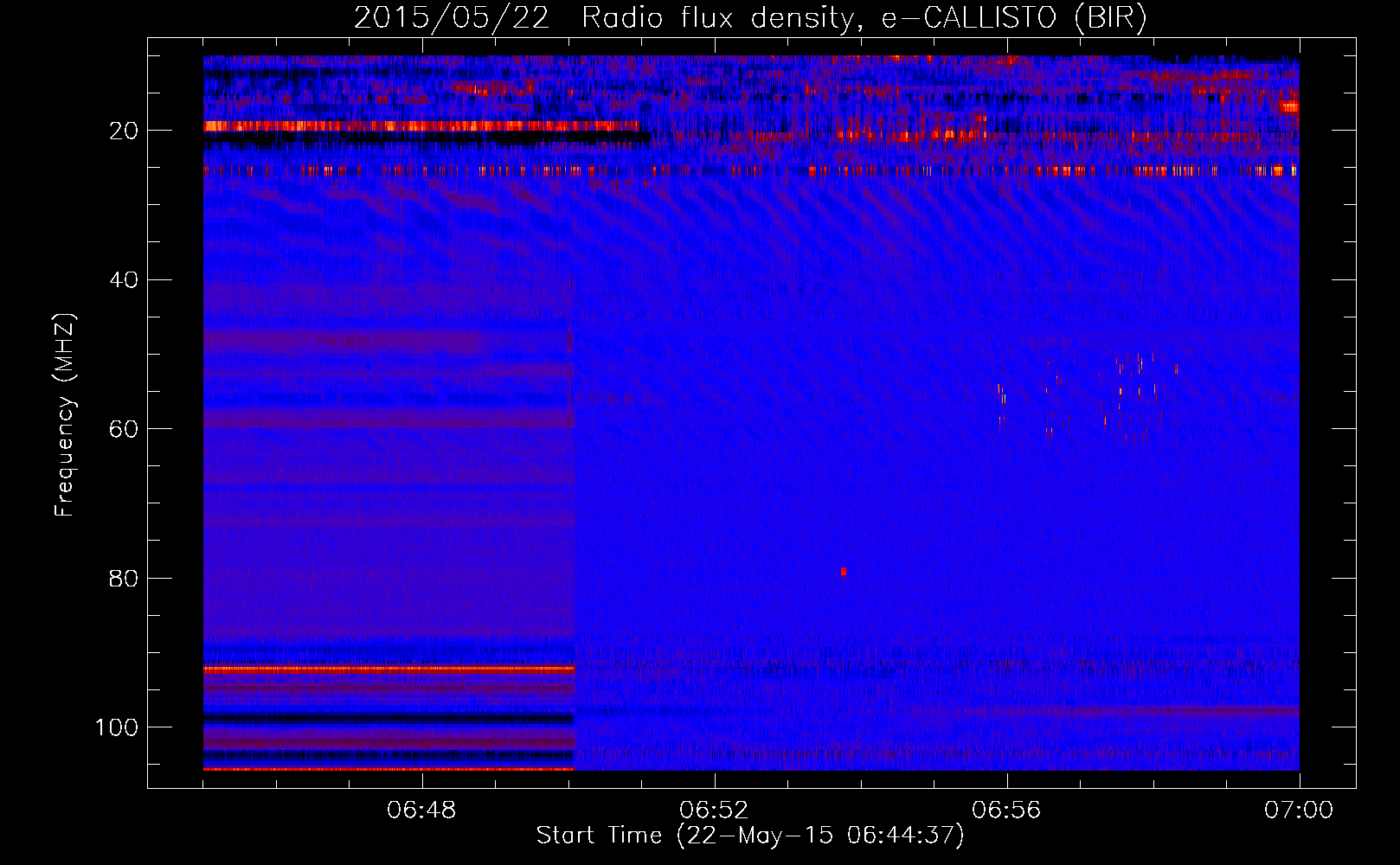
Task: Click the 06:48 time tick label
Action: 421,811
